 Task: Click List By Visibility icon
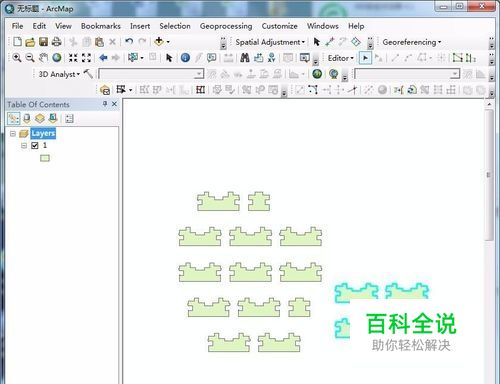point(40,118)
